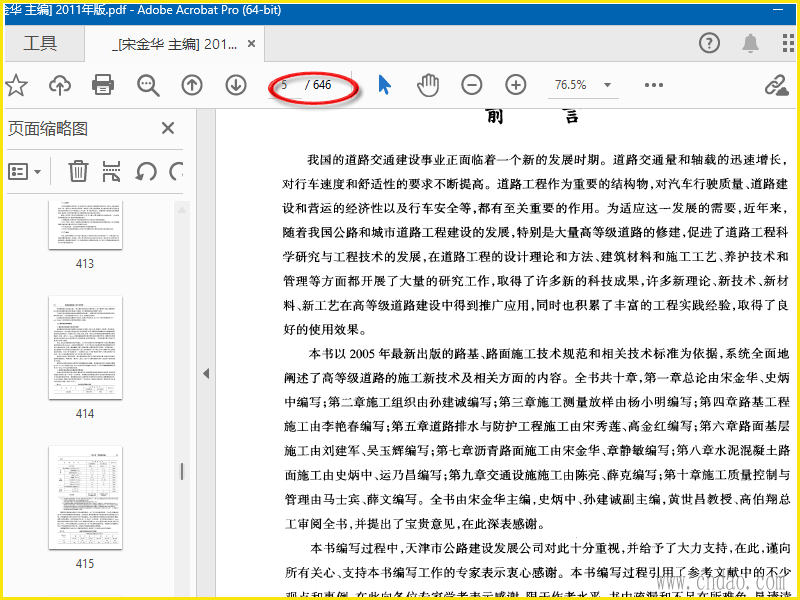Rotate pages counterclockwise
Image resolution: width=800 pixels, height=600 pixels.
[146, 171]
